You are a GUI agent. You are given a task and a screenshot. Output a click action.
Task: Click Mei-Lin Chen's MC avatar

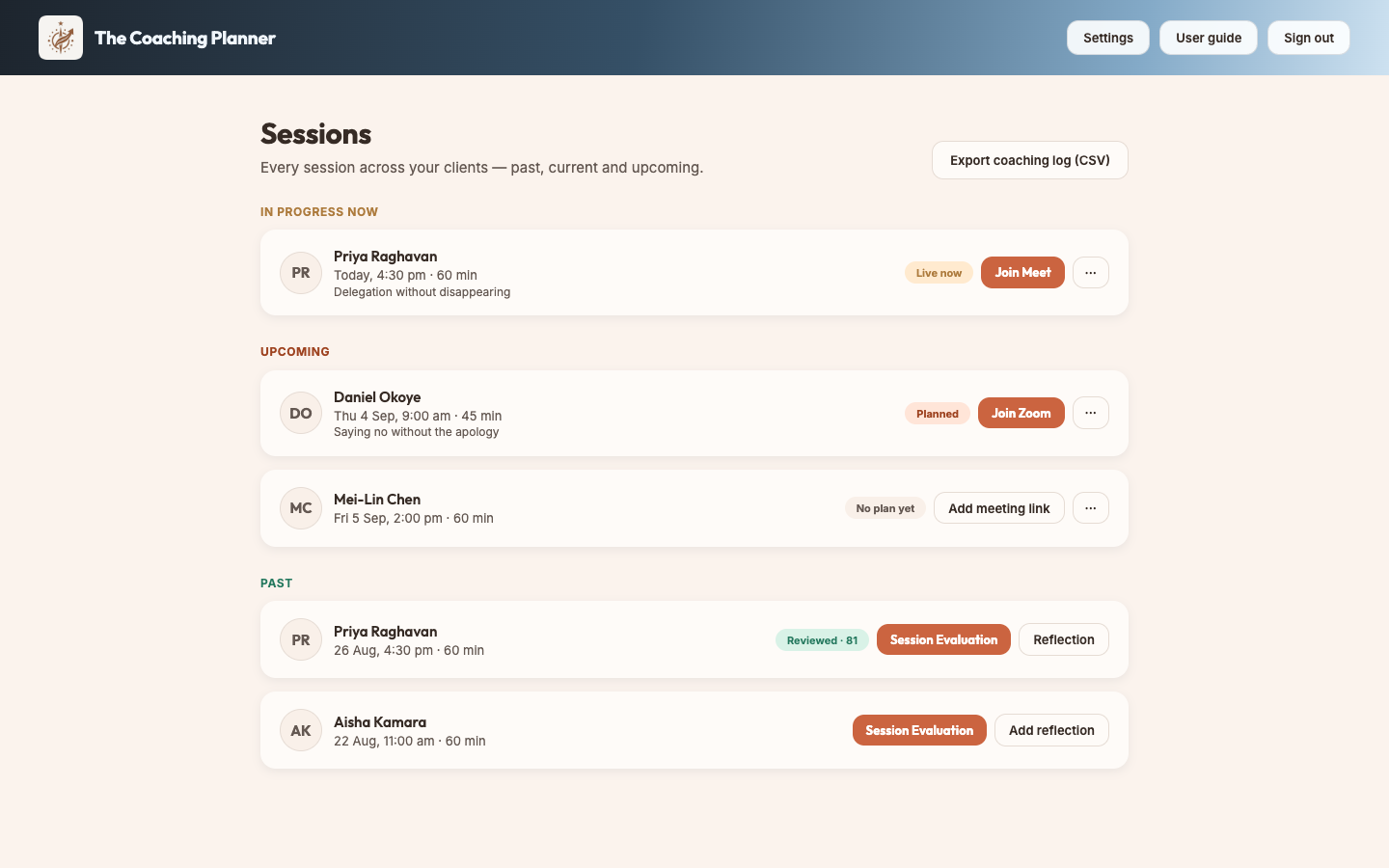[x=301, y=508]
